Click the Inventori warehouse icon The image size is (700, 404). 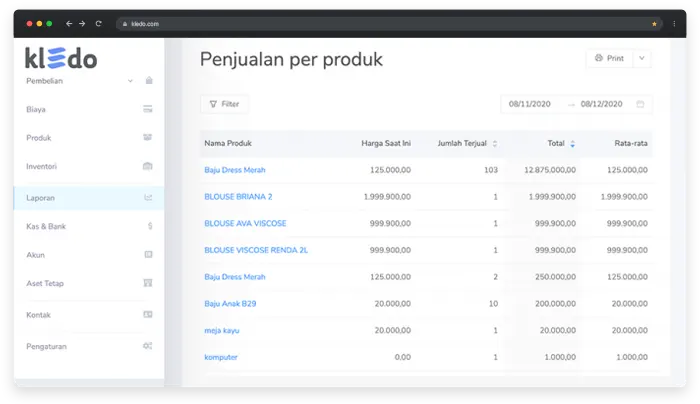(x=148, y=166)
